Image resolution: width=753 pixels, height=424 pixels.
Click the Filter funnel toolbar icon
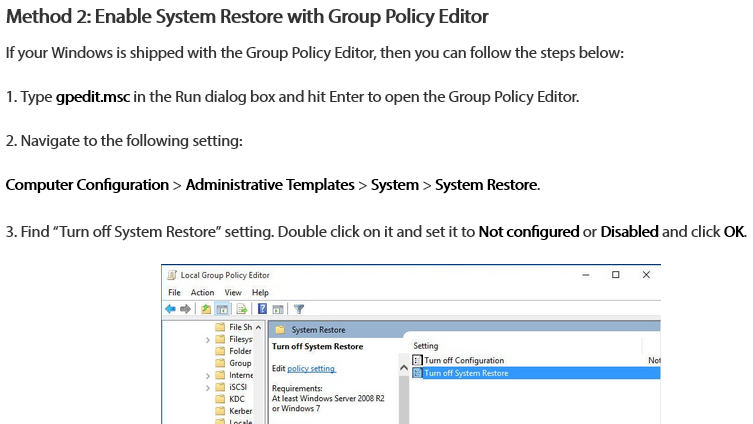tap(298, 309)
